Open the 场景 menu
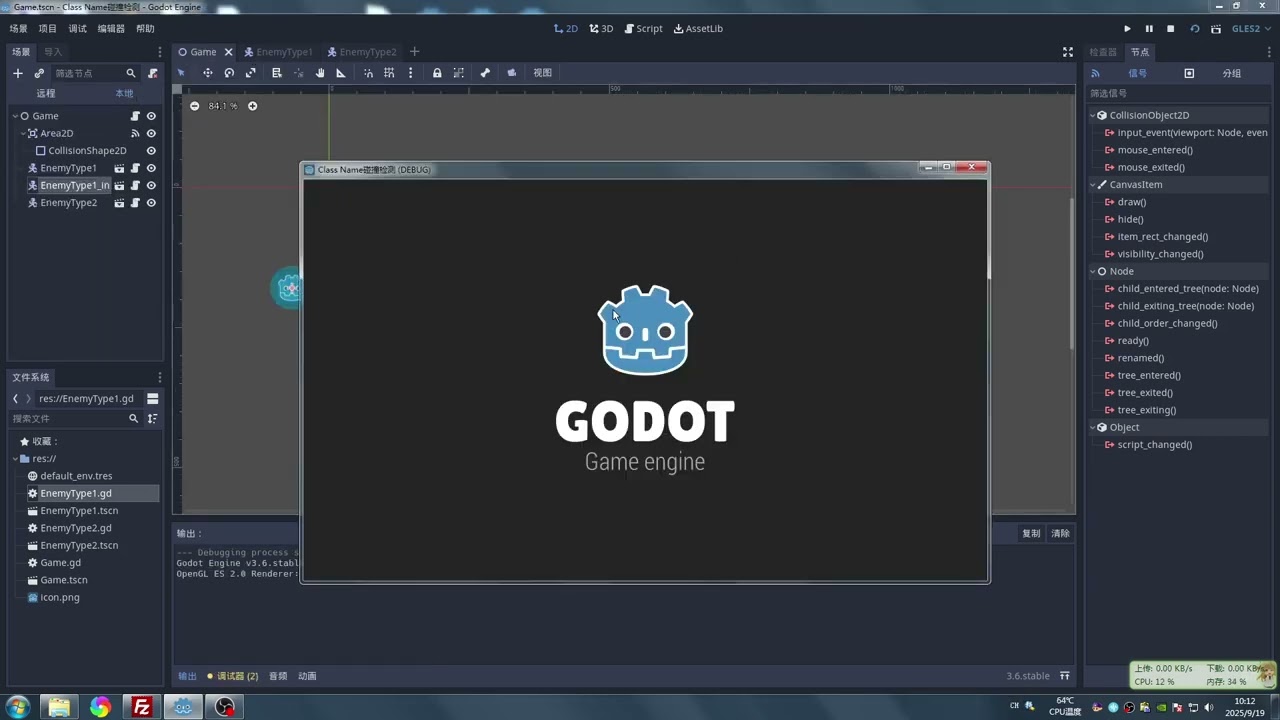This screenshot has width=1280, height=720. pyautogui.click(x=18, y=29)
